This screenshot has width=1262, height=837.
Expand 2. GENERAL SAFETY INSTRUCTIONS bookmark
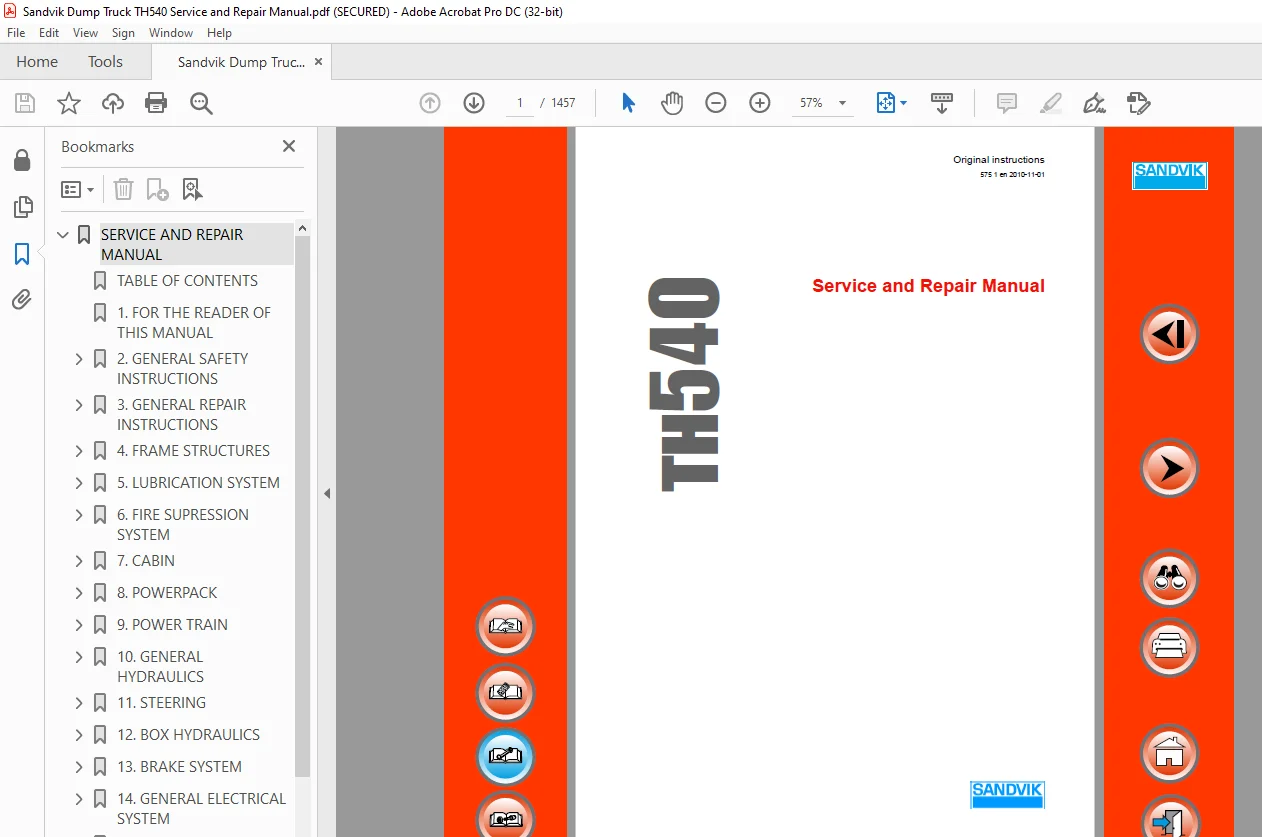click(x=79, y=359)
